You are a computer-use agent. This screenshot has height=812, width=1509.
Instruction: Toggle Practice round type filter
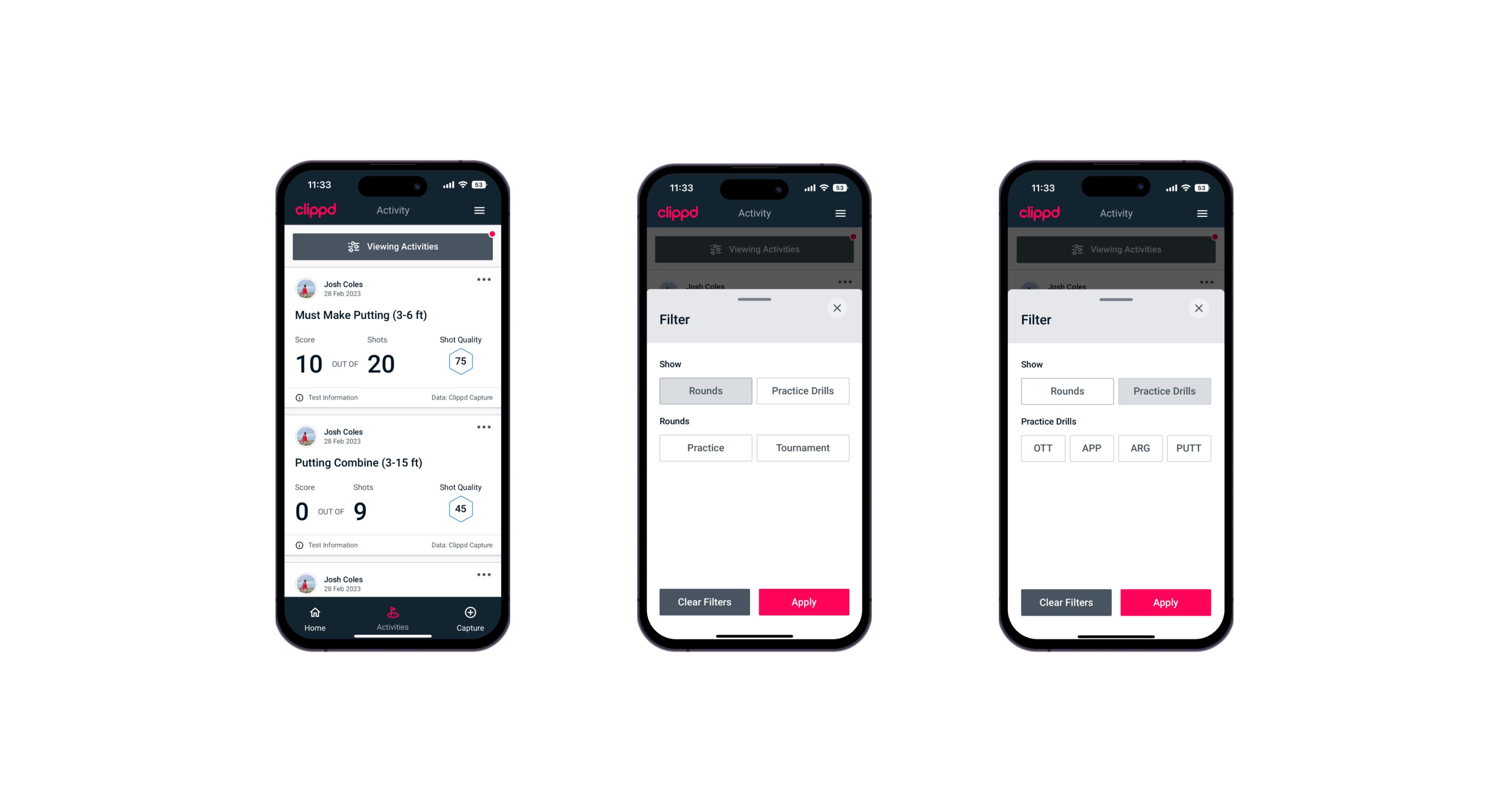tap(706, 448)
